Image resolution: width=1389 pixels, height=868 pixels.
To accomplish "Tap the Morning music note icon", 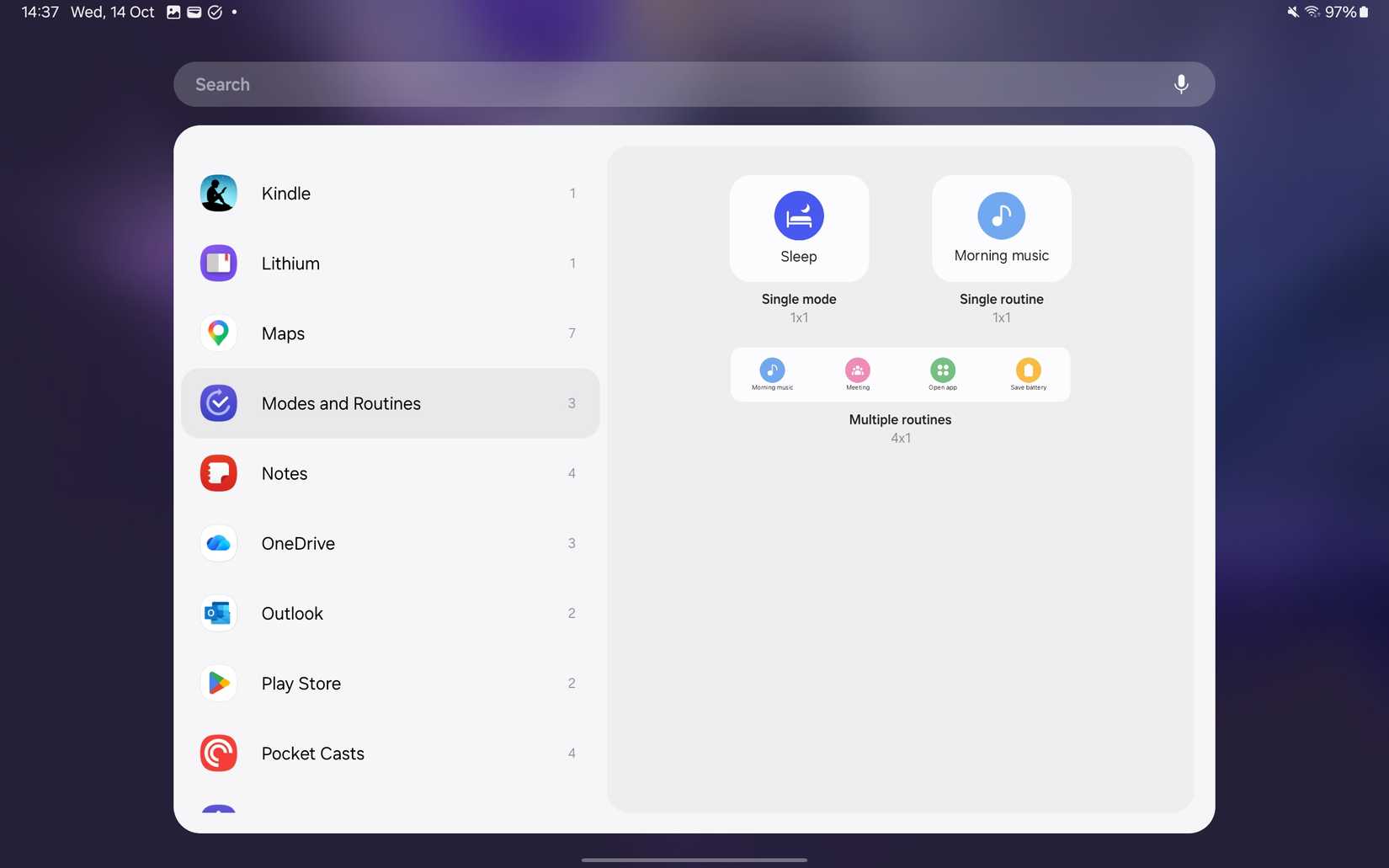I will pos(1001,216).
